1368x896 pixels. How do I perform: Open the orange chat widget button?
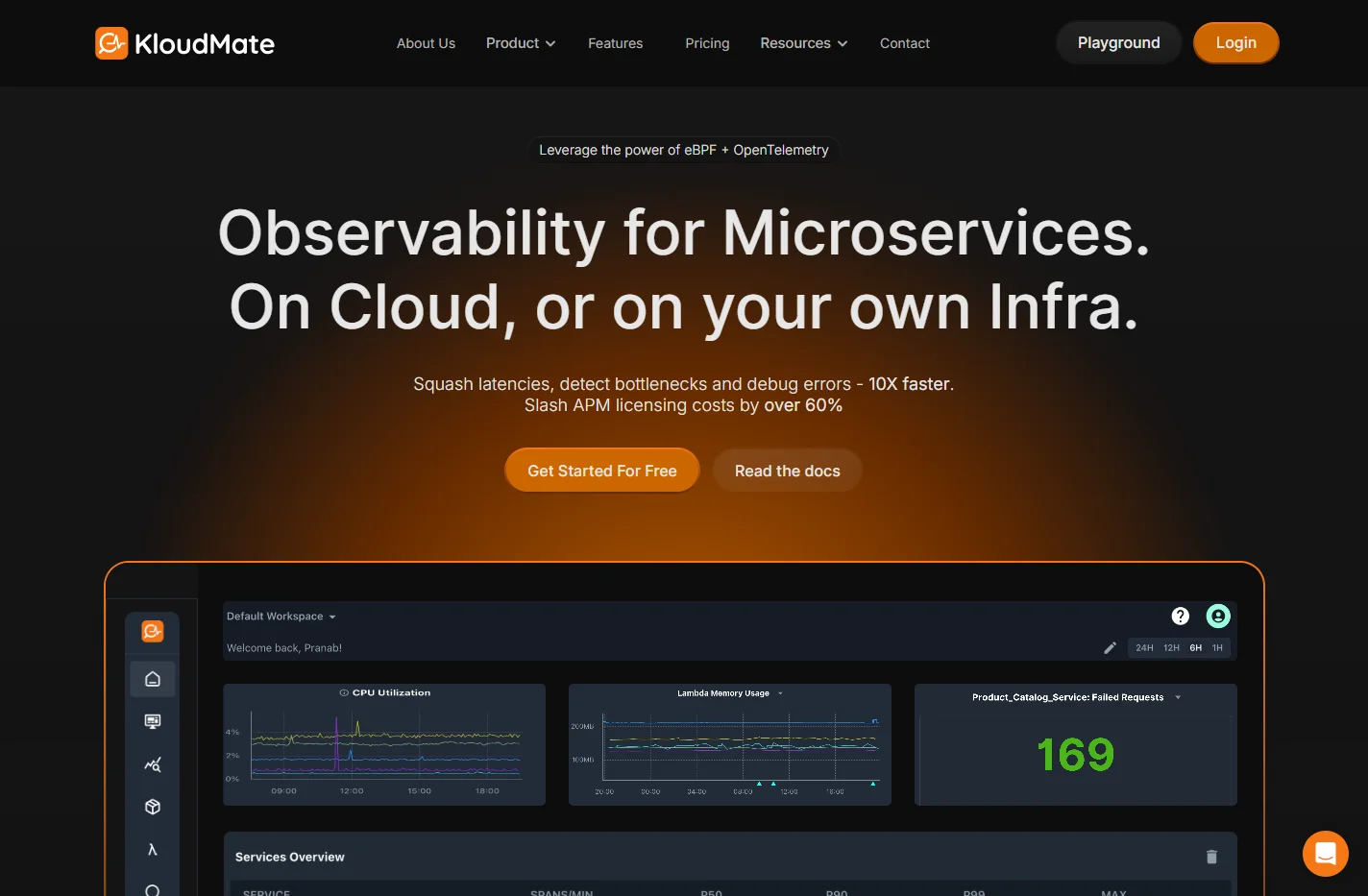click(x=1326, y=853)
